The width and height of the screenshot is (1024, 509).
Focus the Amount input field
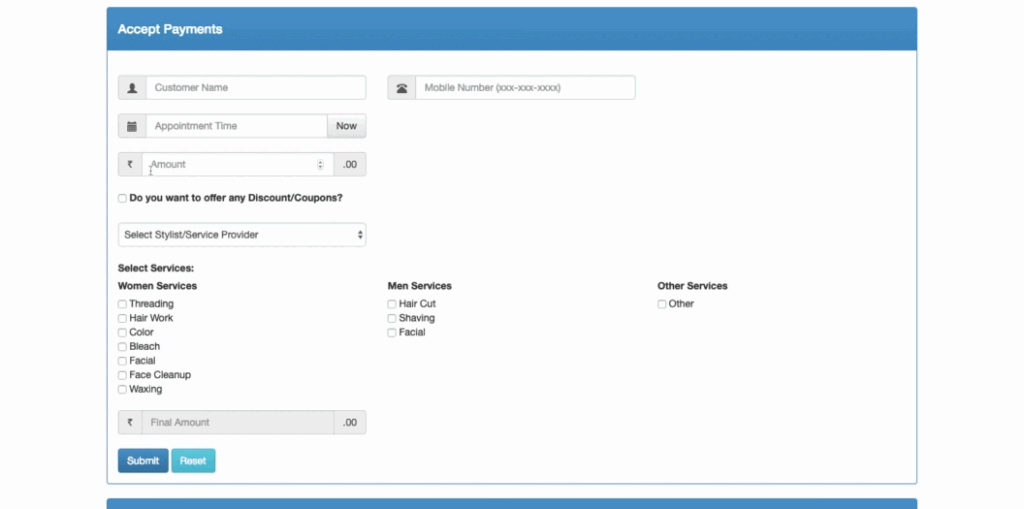[x=238, y=165]
